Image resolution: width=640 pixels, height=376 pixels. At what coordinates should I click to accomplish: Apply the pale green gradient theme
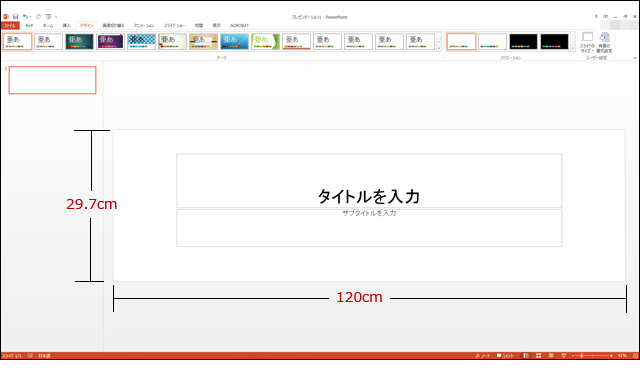point(172,42)
